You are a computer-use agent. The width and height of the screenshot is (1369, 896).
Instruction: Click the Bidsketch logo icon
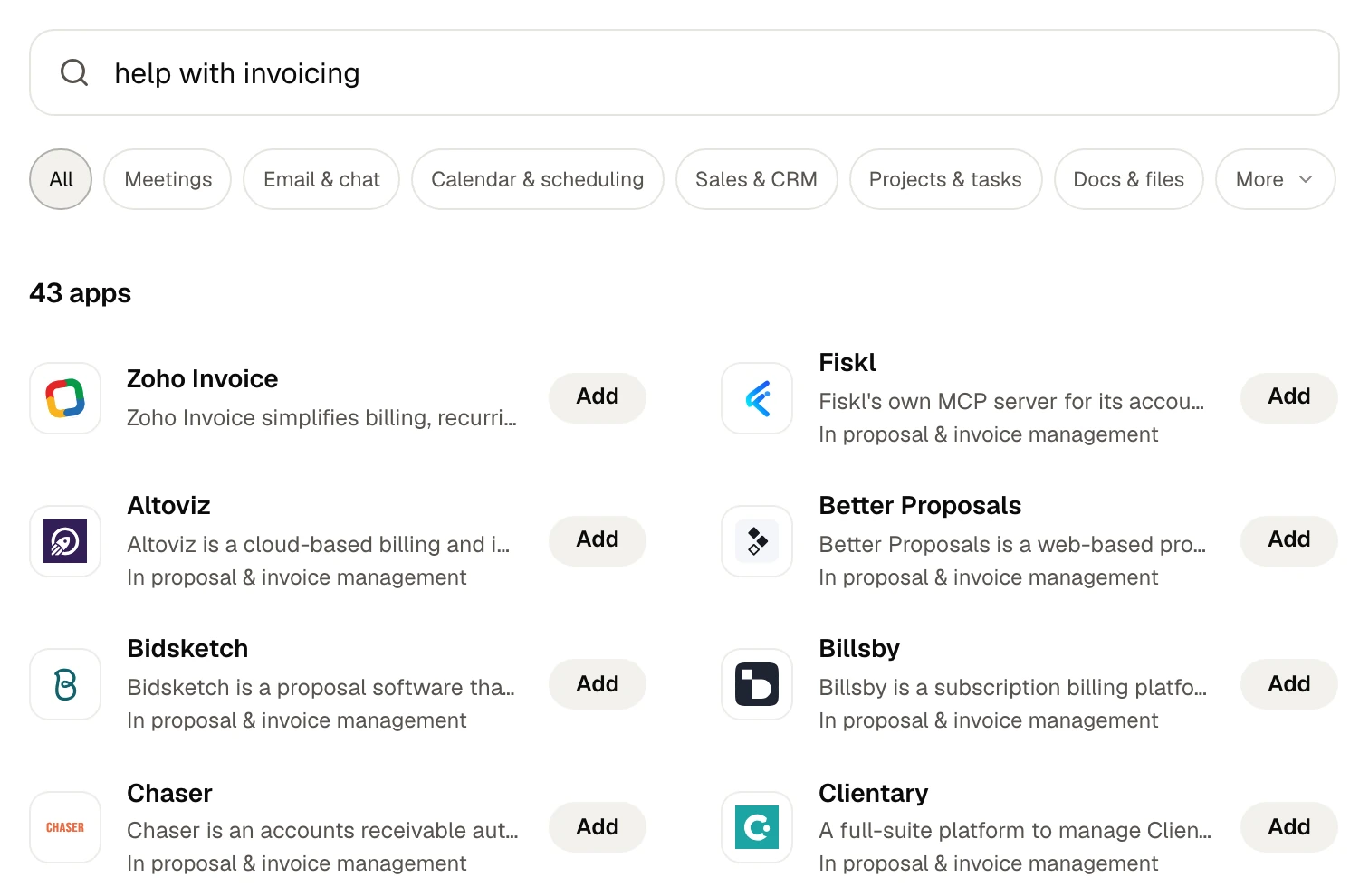click(65, 684)
